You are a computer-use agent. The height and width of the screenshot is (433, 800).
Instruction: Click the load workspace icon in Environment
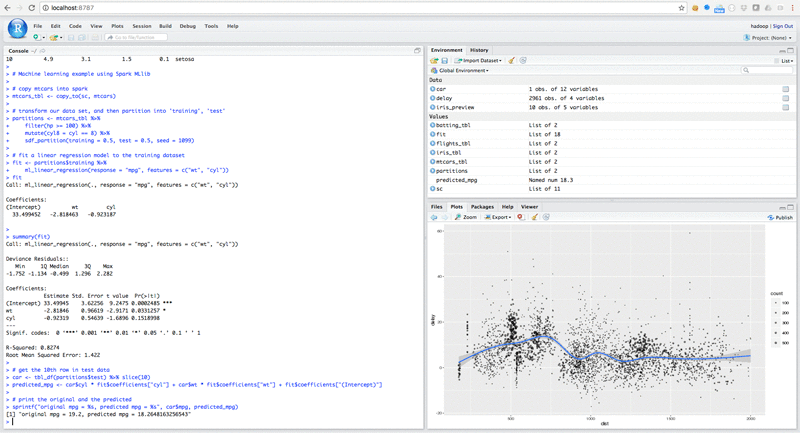[x=435, y=61]
